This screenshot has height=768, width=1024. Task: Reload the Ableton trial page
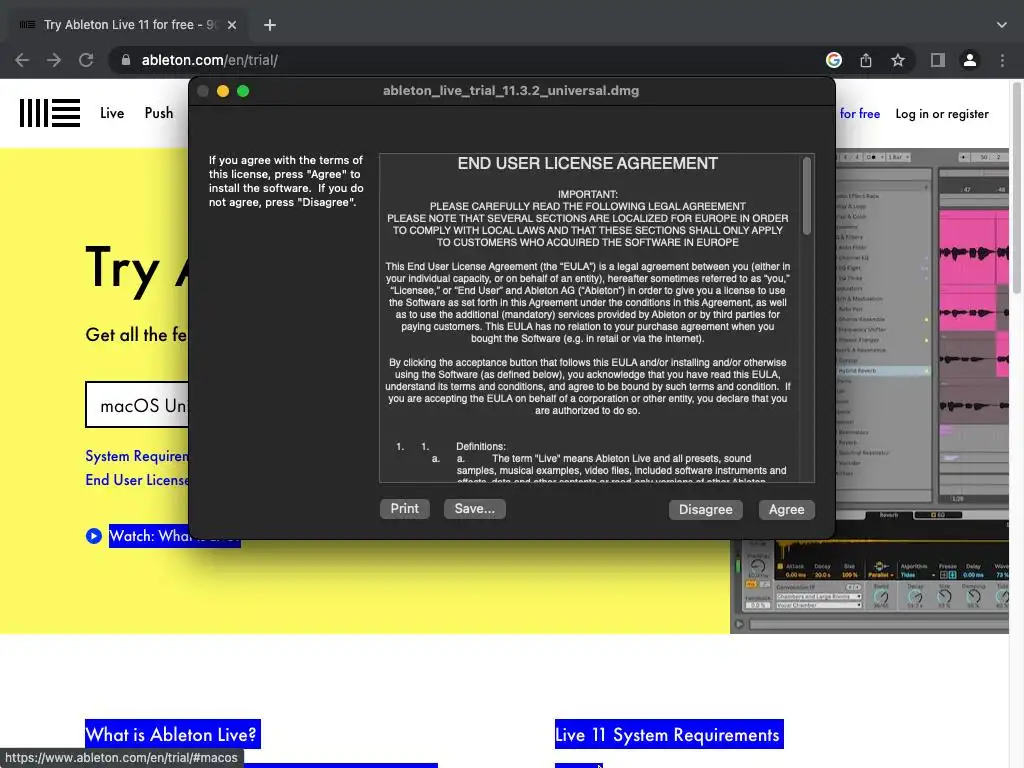point(86,60)
